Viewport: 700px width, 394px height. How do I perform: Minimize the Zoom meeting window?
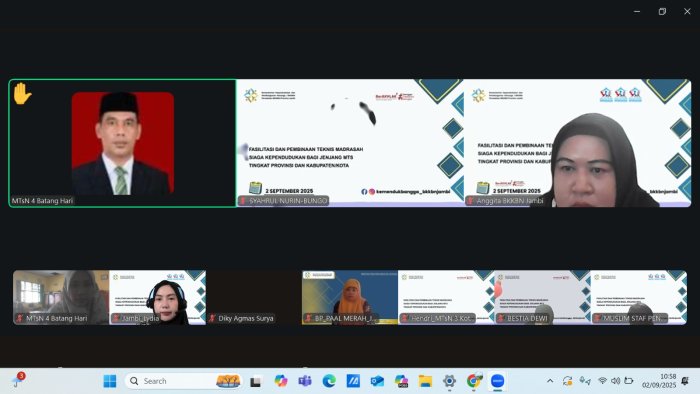click(x=637, y=12)
